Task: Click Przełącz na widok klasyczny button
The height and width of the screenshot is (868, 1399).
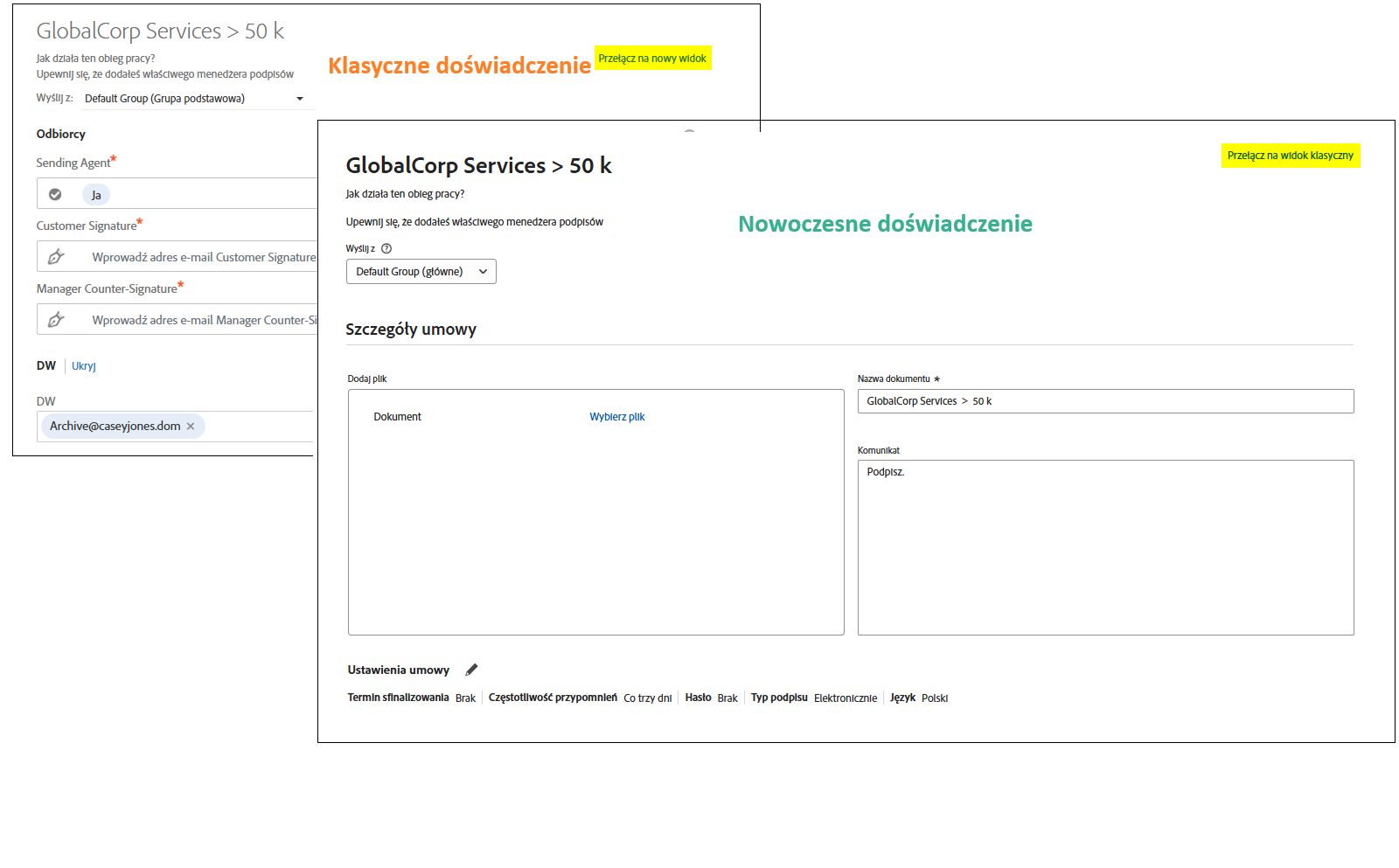Action: point(1291,156)
